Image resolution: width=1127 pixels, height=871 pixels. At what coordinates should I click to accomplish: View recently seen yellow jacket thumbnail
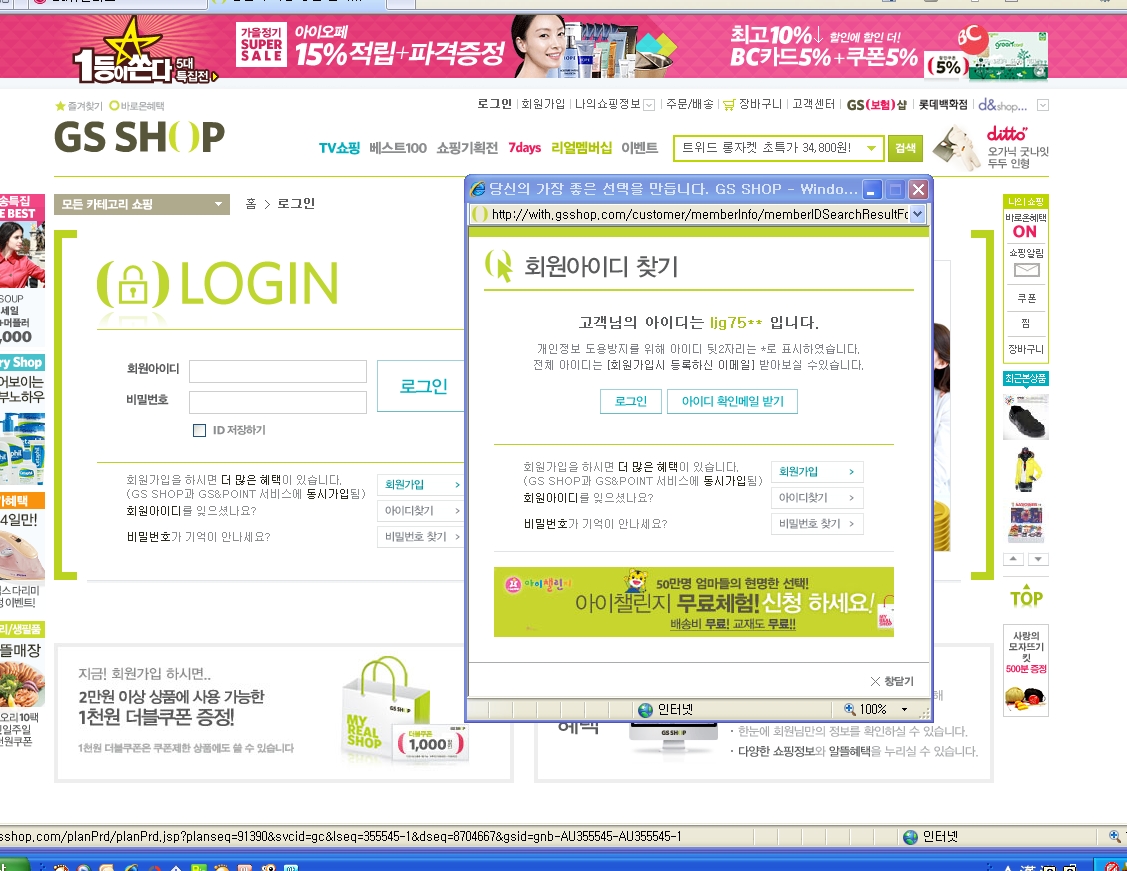(x=1026, y=469)
